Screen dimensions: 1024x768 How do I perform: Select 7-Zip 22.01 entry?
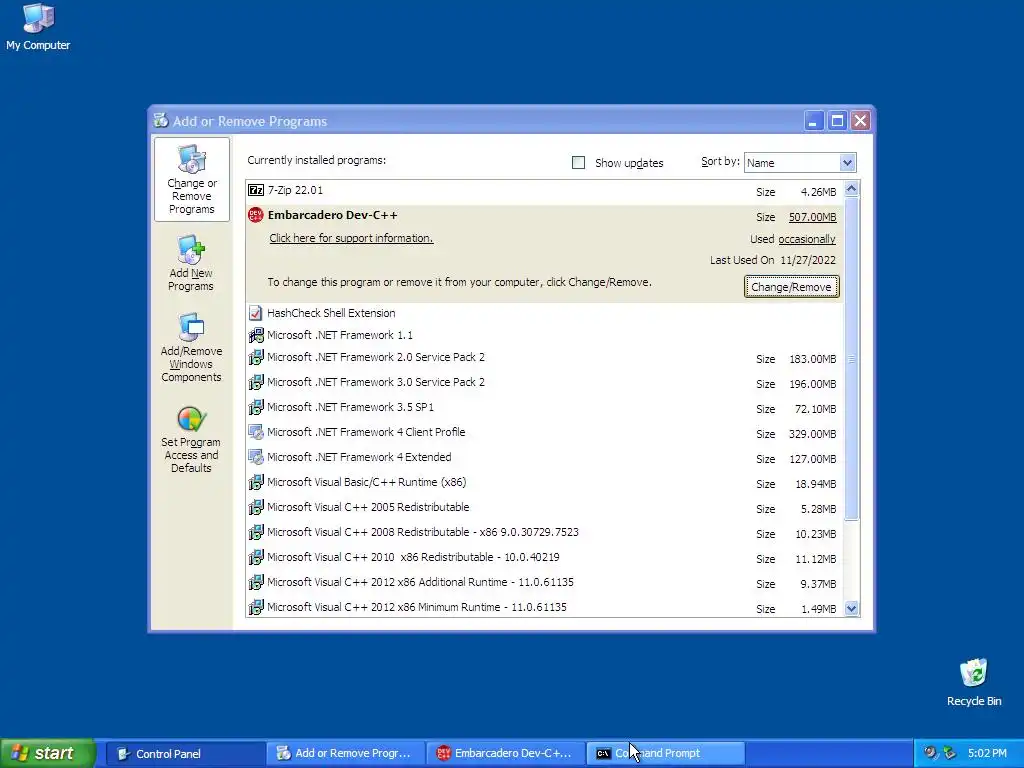[x=545, y=191]
